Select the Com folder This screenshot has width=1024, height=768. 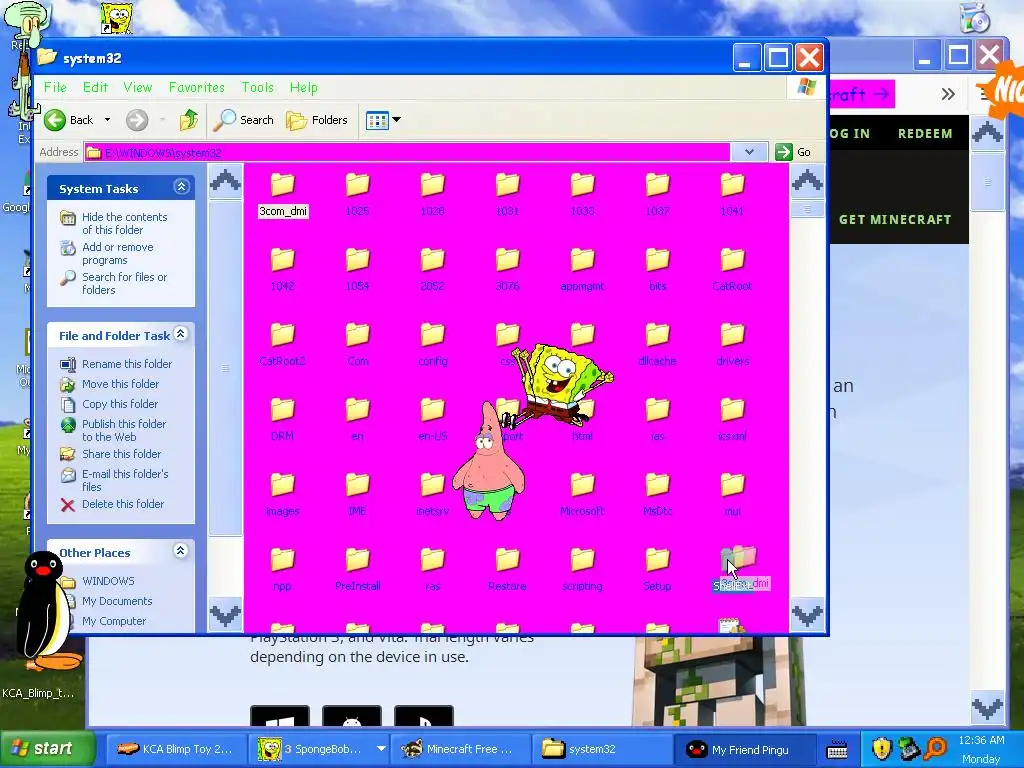[x=357, y=344]
